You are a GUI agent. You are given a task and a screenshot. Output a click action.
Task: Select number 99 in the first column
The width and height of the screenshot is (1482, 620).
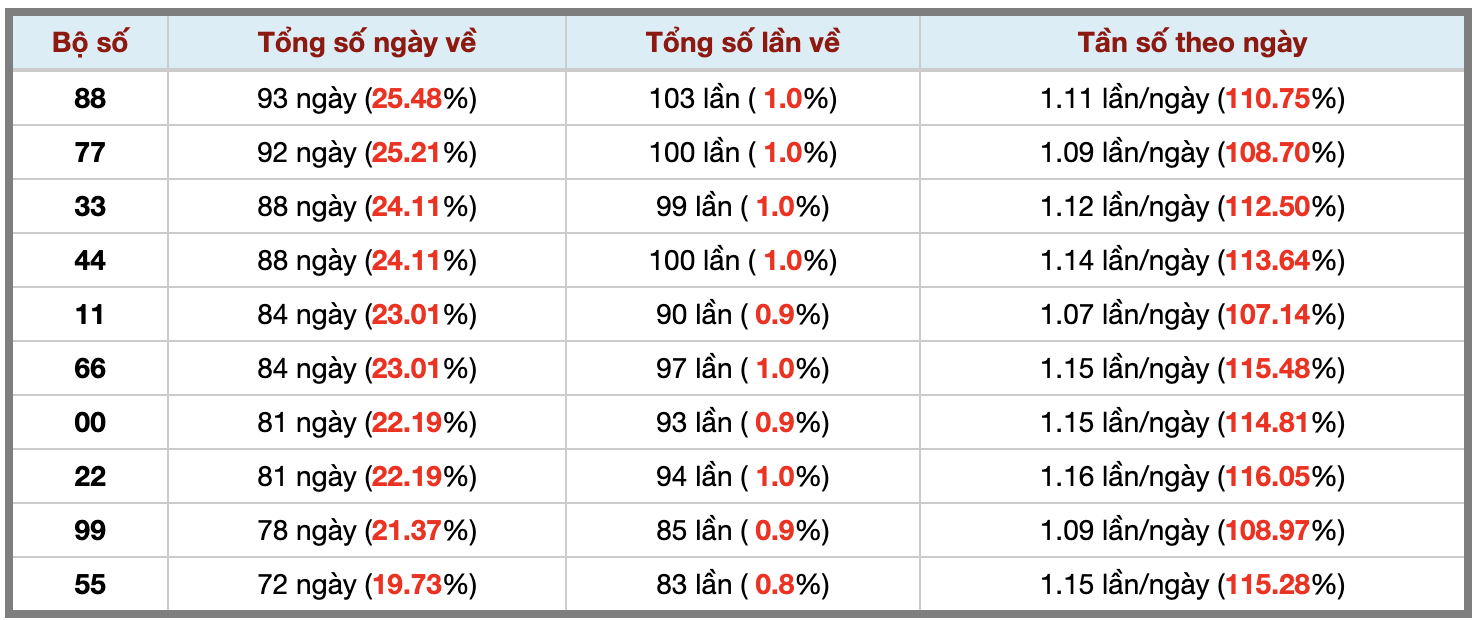[90, 530]
